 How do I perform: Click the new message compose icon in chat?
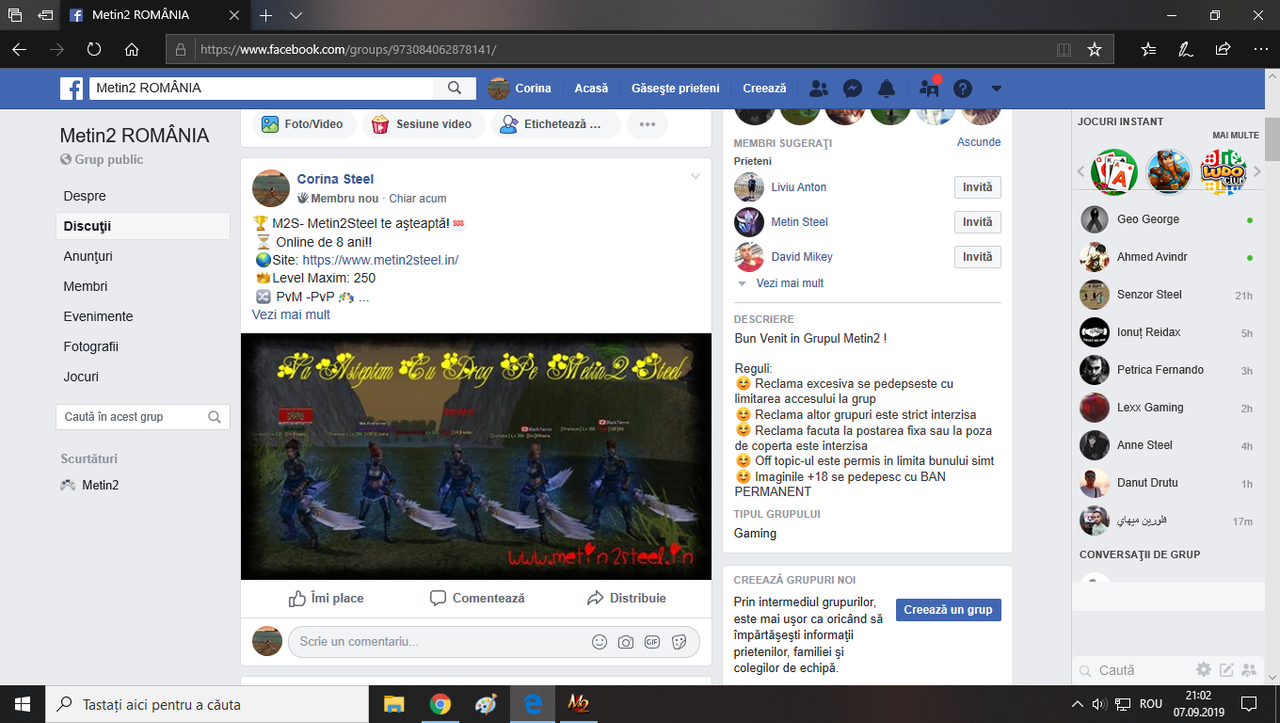pos(1225,670)
